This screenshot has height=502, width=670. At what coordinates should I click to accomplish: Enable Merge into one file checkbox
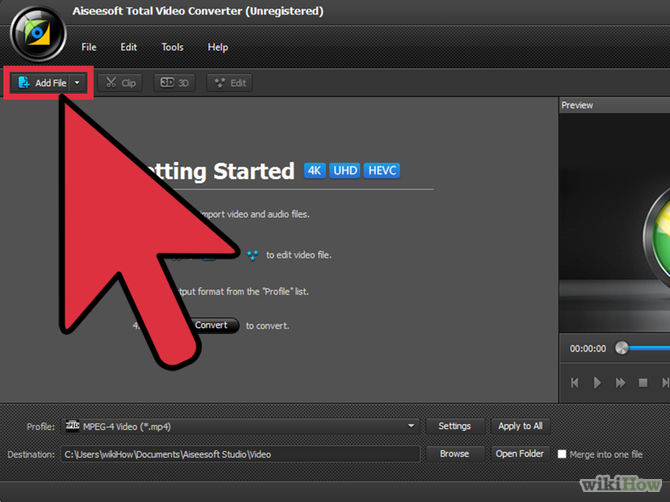[x=562, y=454]
